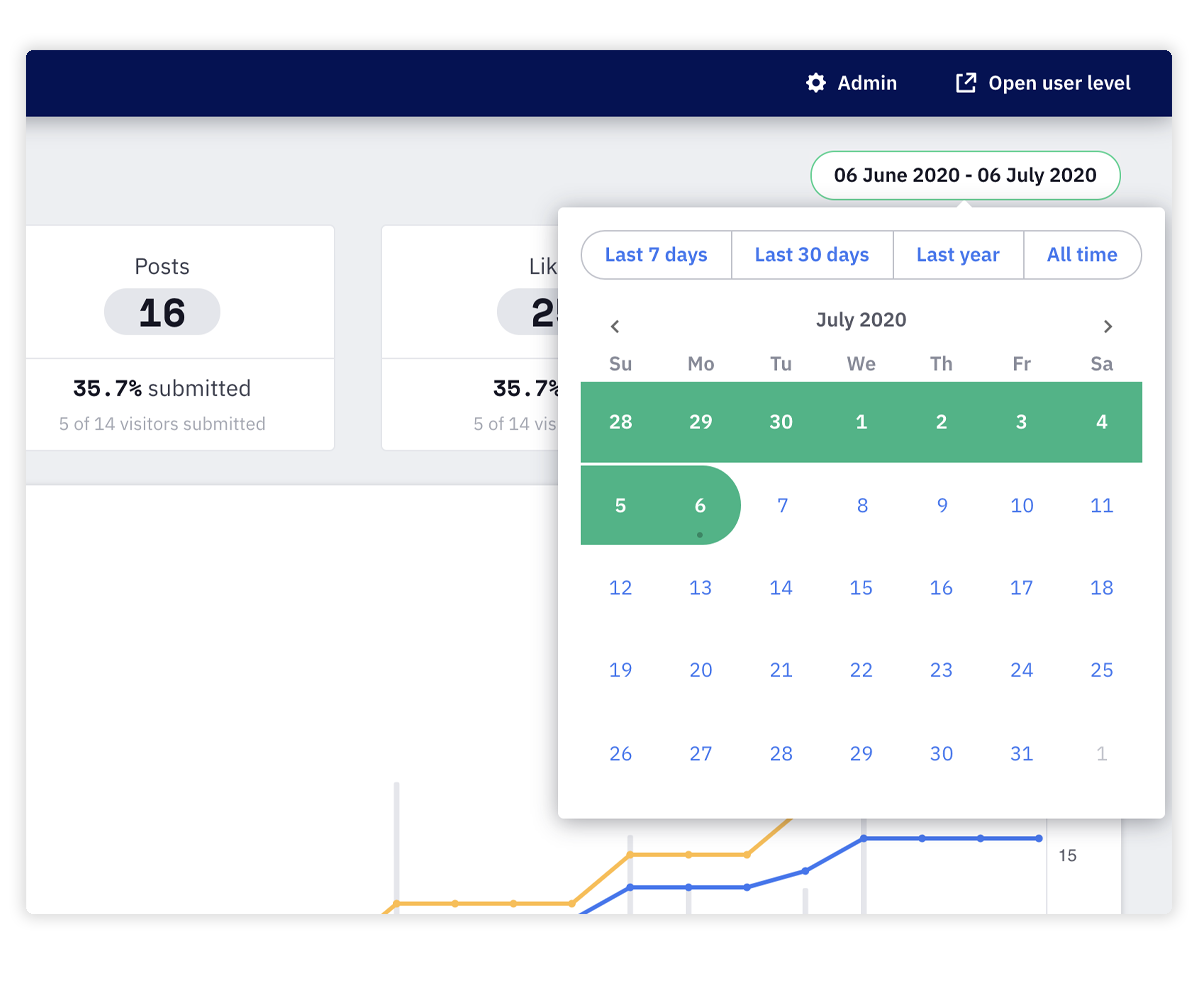
Task: Pick July 24 in the calendar
Action: coord(1021,670)
